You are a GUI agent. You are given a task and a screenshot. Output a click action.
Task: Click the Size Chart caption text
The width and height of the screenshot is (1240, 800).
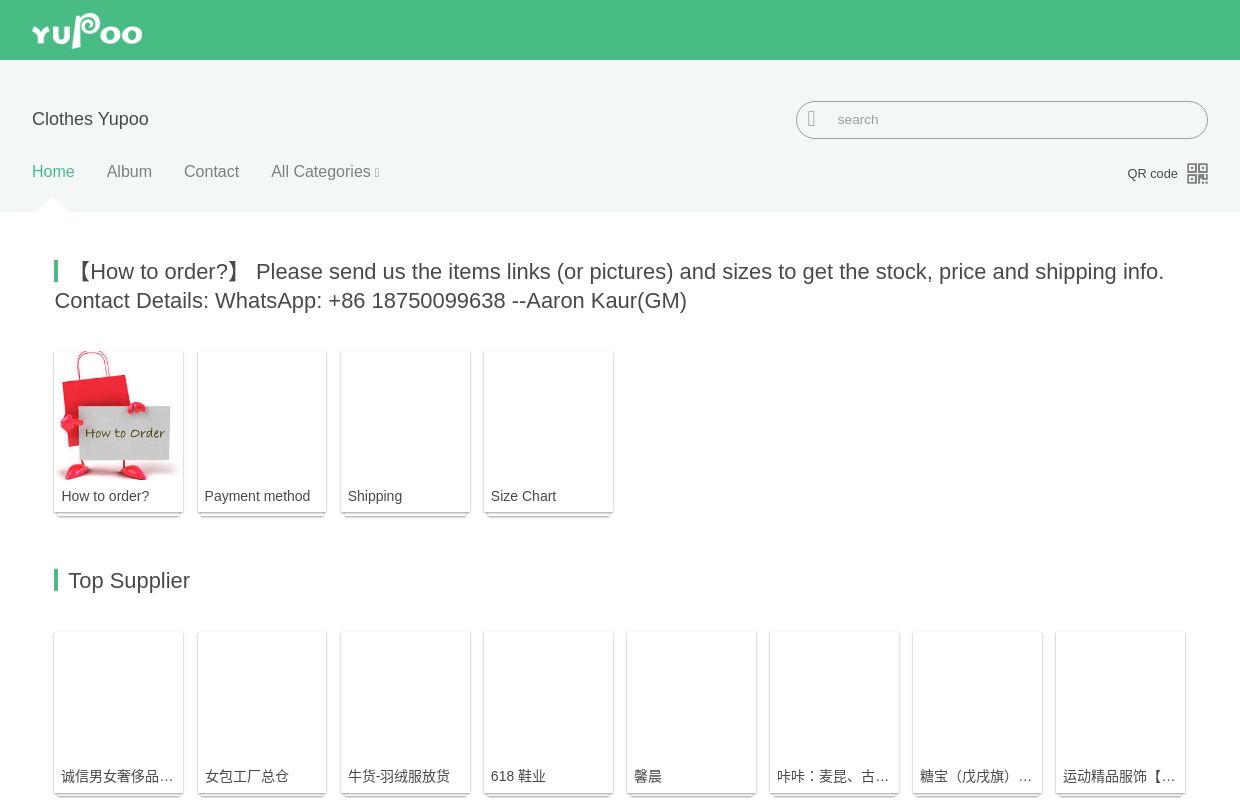[523, 496]
